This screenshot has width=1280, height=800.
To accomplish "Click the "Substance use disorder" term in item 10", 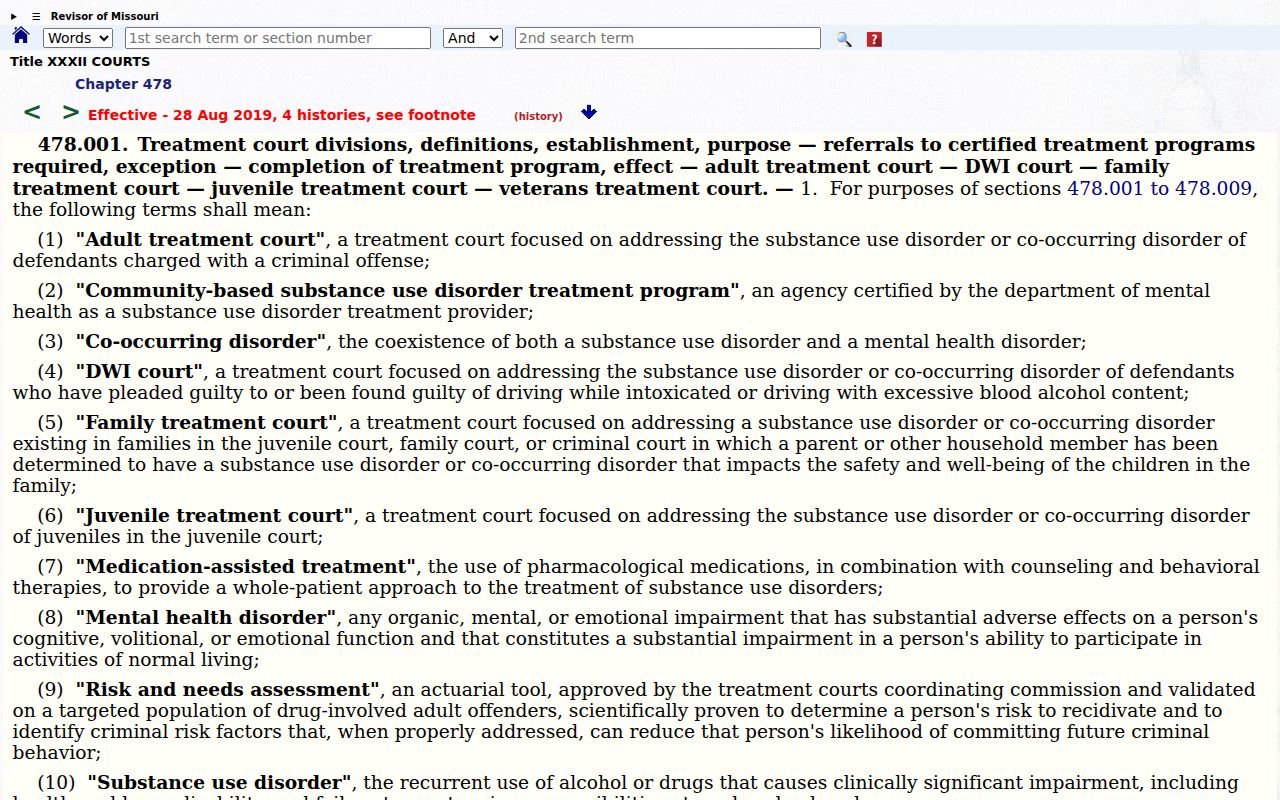I will pos(219,781).
